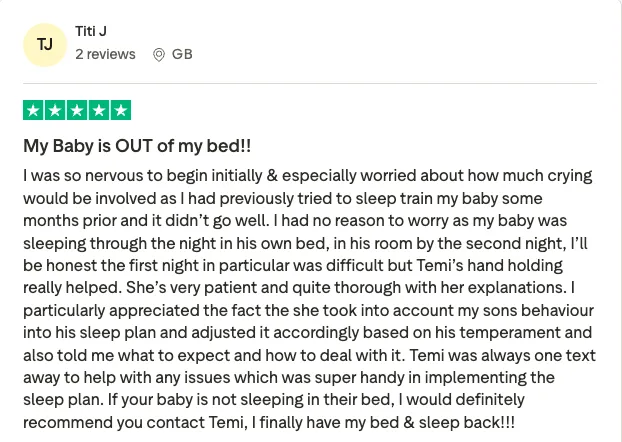This screenshot has height=442, width=622.
Task: Click the location pin icon
Action: [x=159, y=55]
